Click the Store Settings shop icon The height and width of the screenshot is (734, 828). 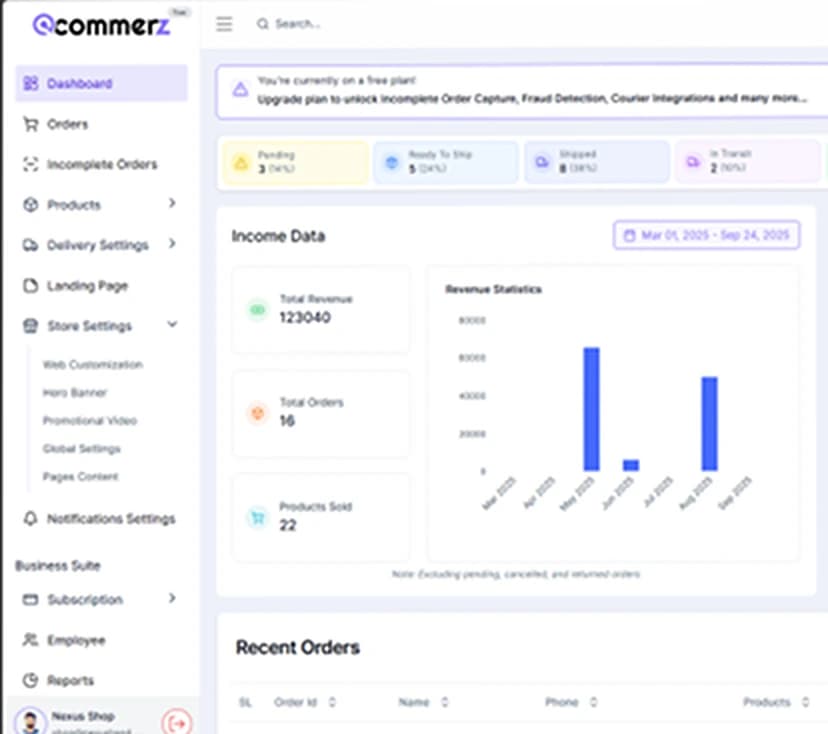coord(31,326)
